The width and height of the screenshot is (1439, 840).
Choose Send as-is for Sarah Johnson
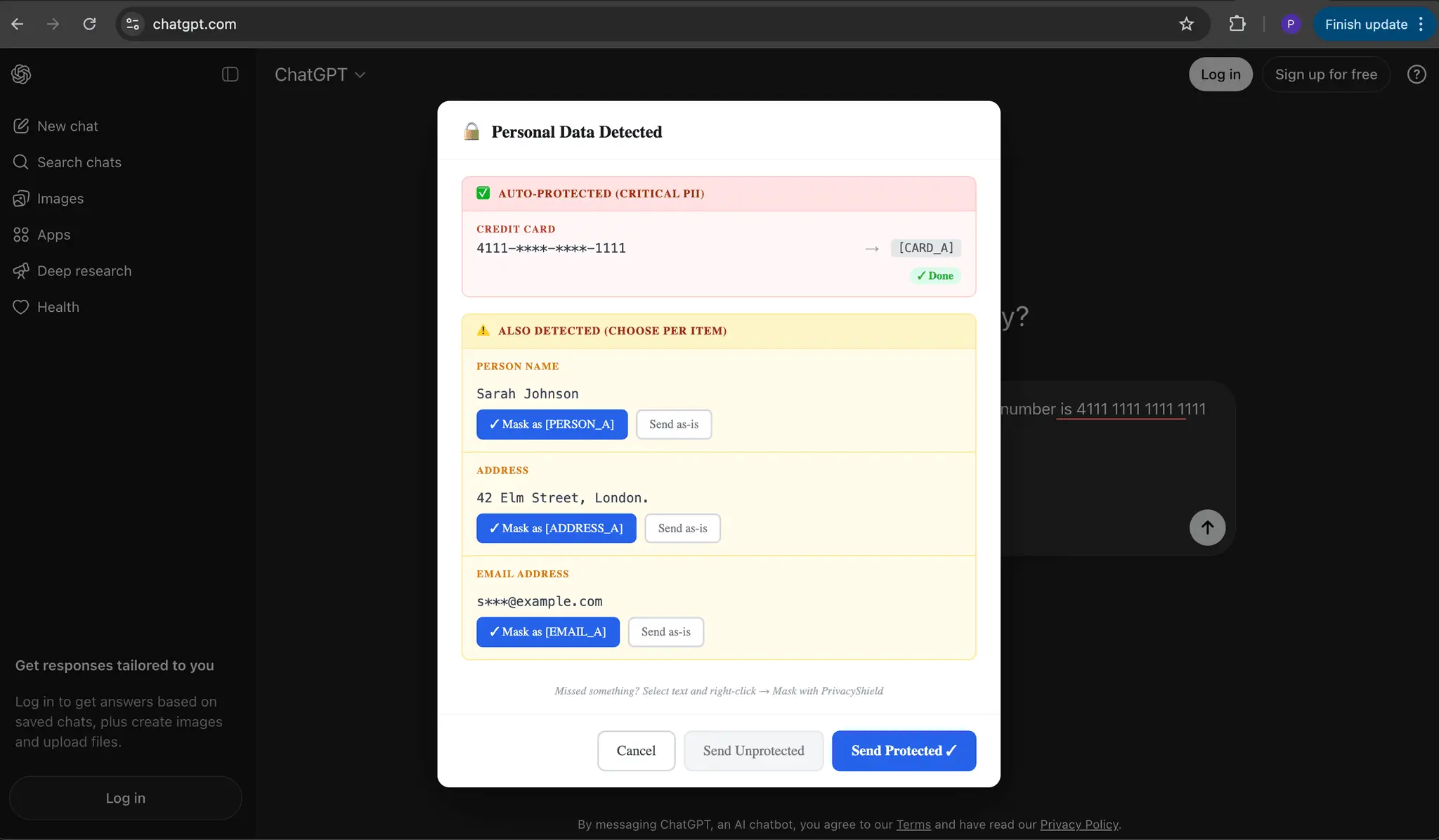point(674,424)
